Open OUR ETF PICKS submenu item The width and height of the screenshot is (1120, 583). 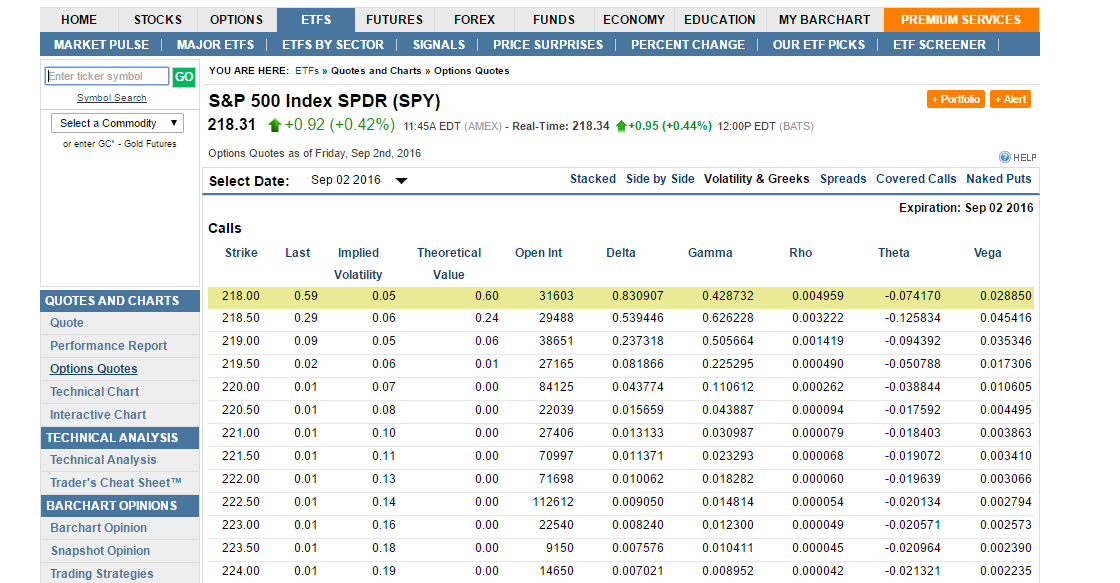point(819,44)
